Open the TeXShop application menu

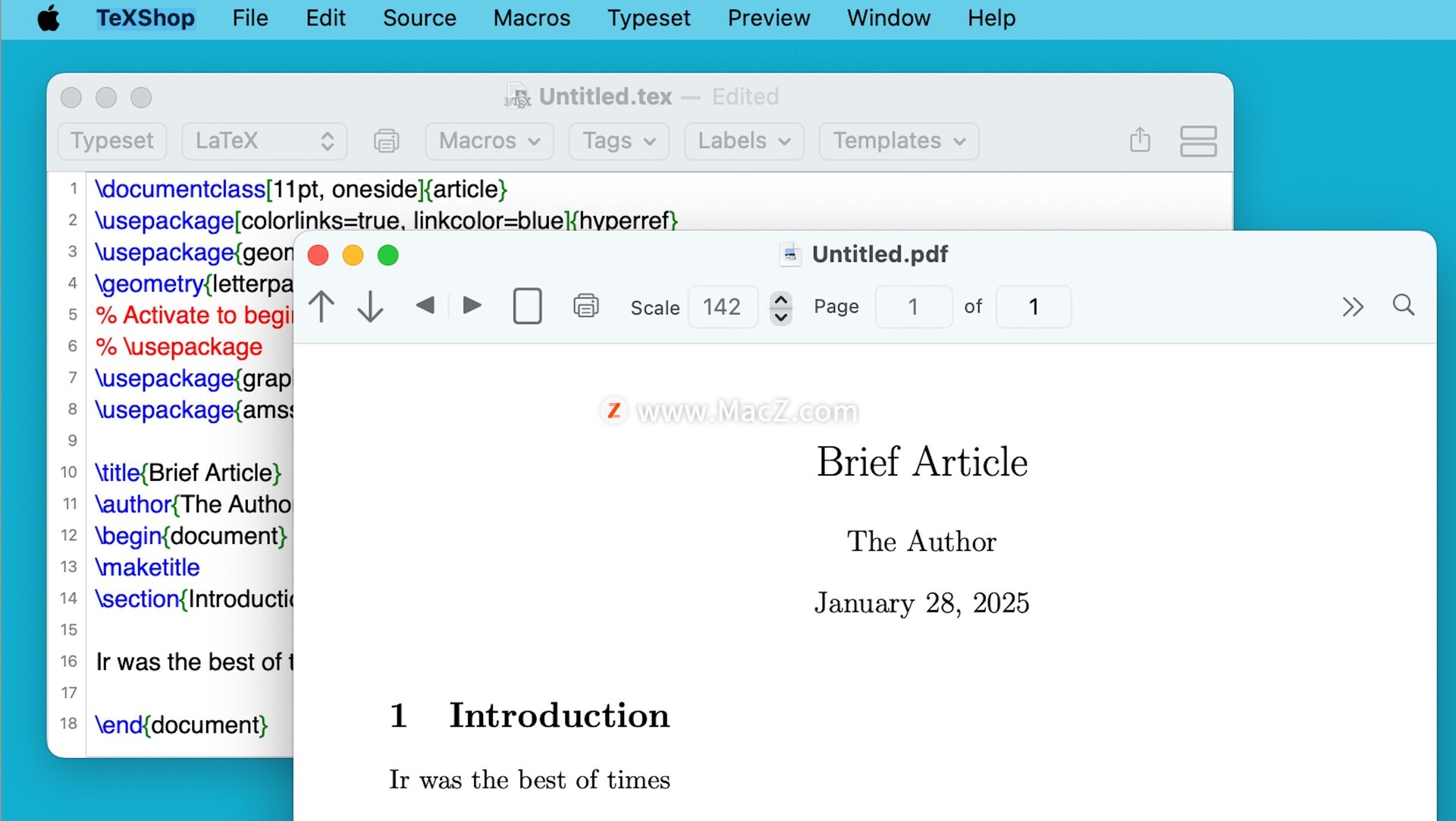145,18
